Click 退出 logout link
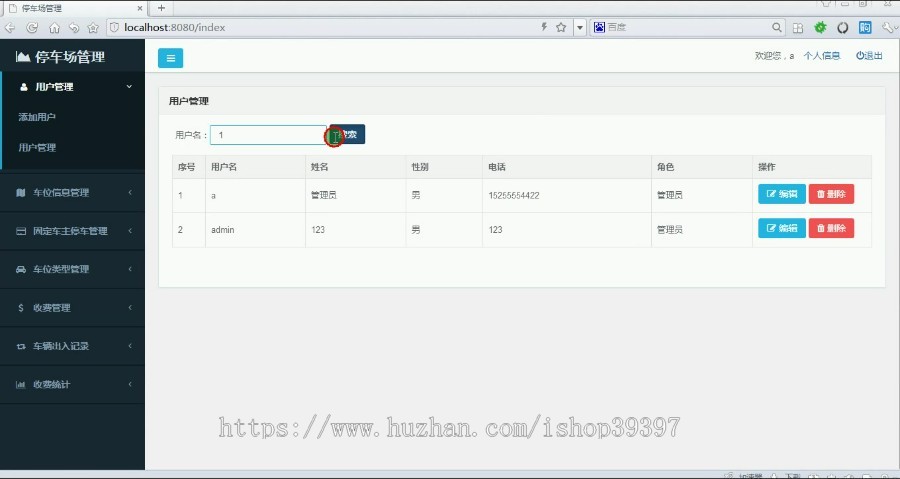 pos(869,56)
